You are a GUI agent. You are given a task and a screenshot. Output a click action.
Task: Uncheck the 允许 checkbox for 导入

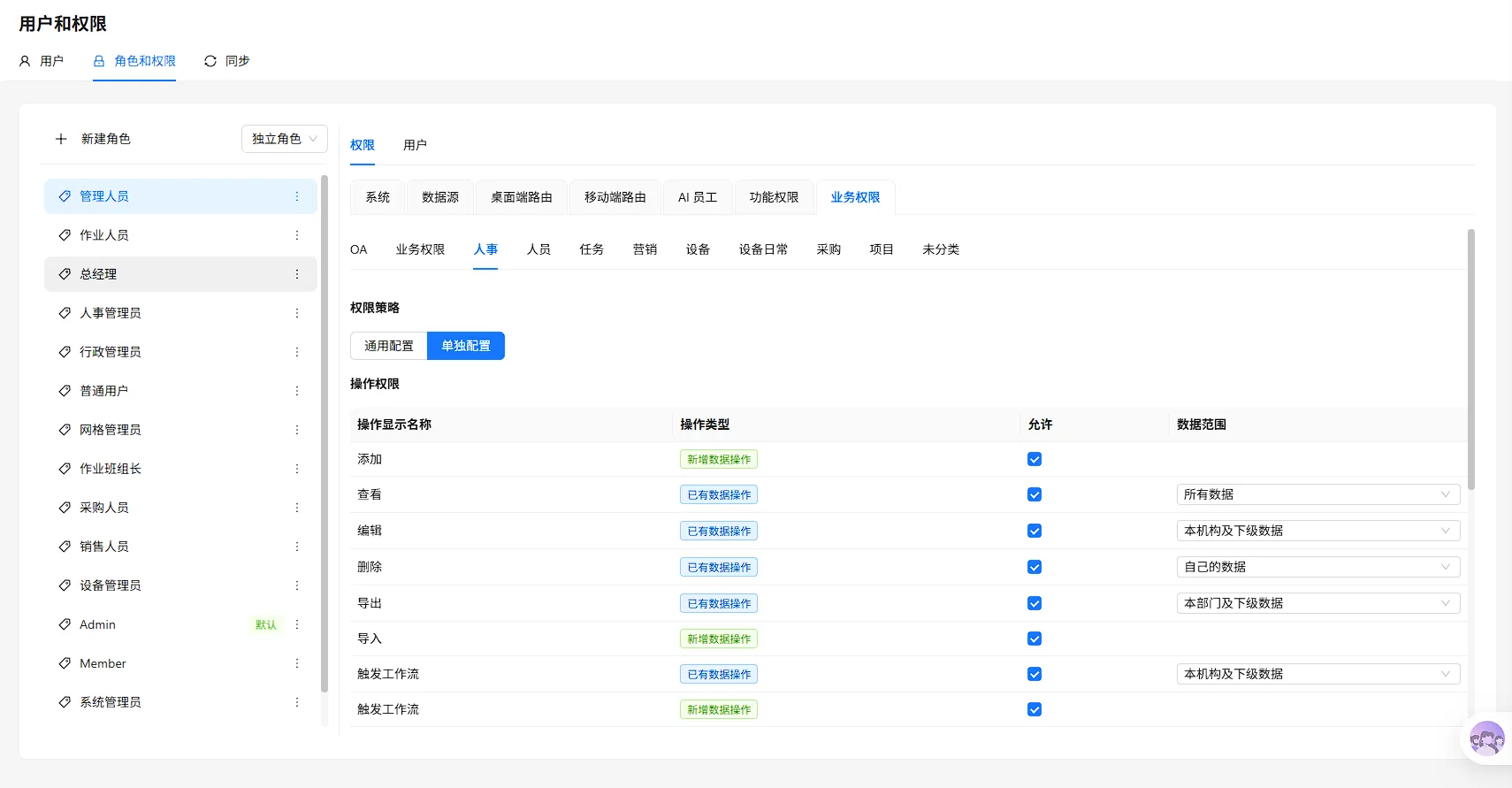click(x=1035, y=639)
